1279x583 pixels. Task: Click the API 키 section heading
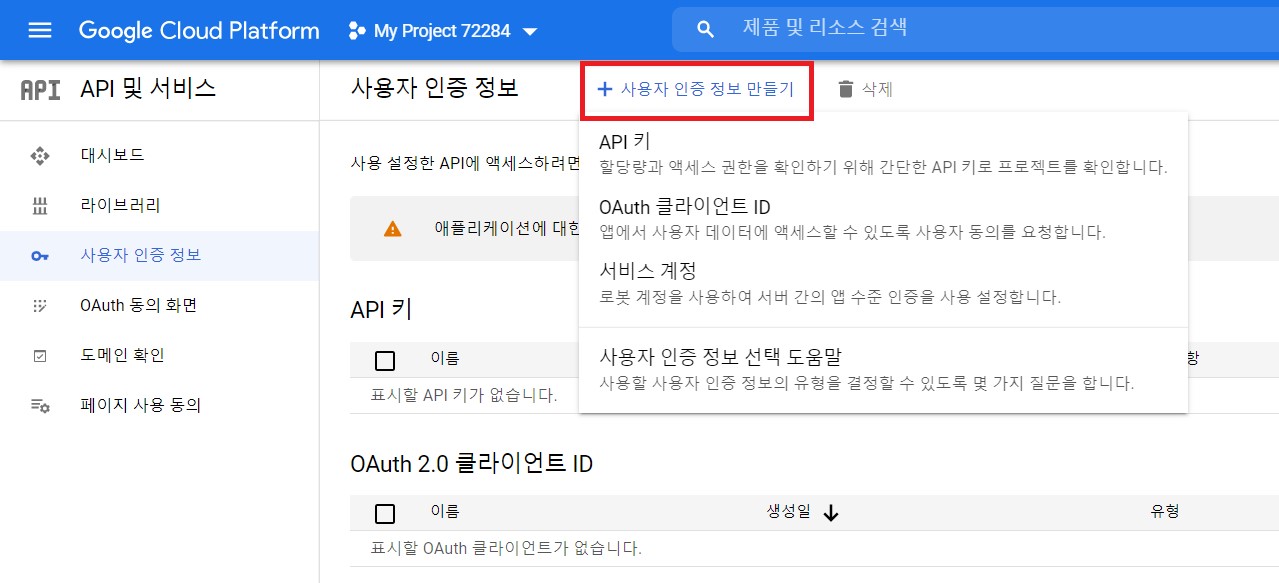click(x=382, y=309)
